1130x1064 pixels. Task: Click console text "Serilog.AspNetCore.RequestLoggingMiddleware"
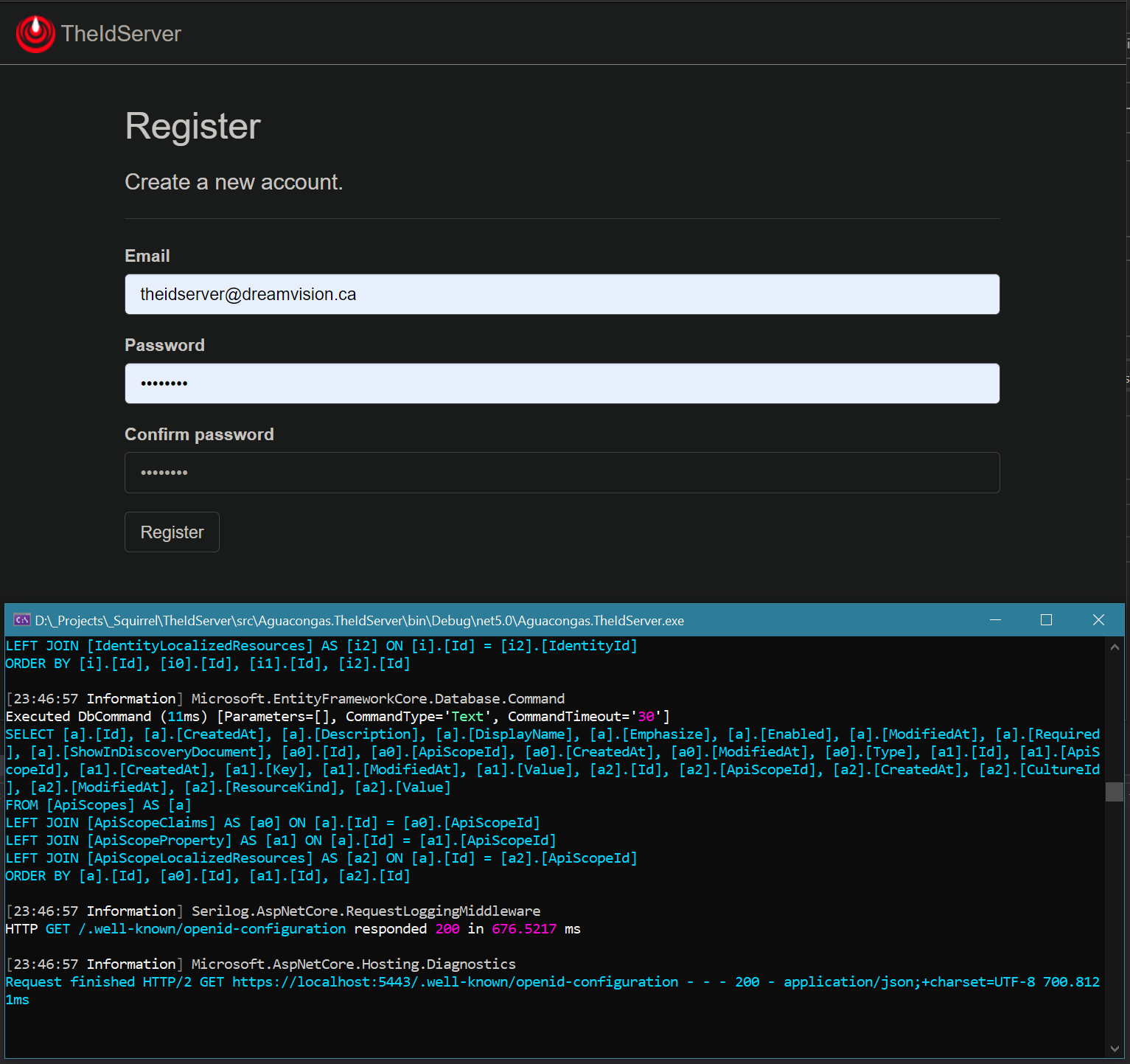[x=366, y=911]
